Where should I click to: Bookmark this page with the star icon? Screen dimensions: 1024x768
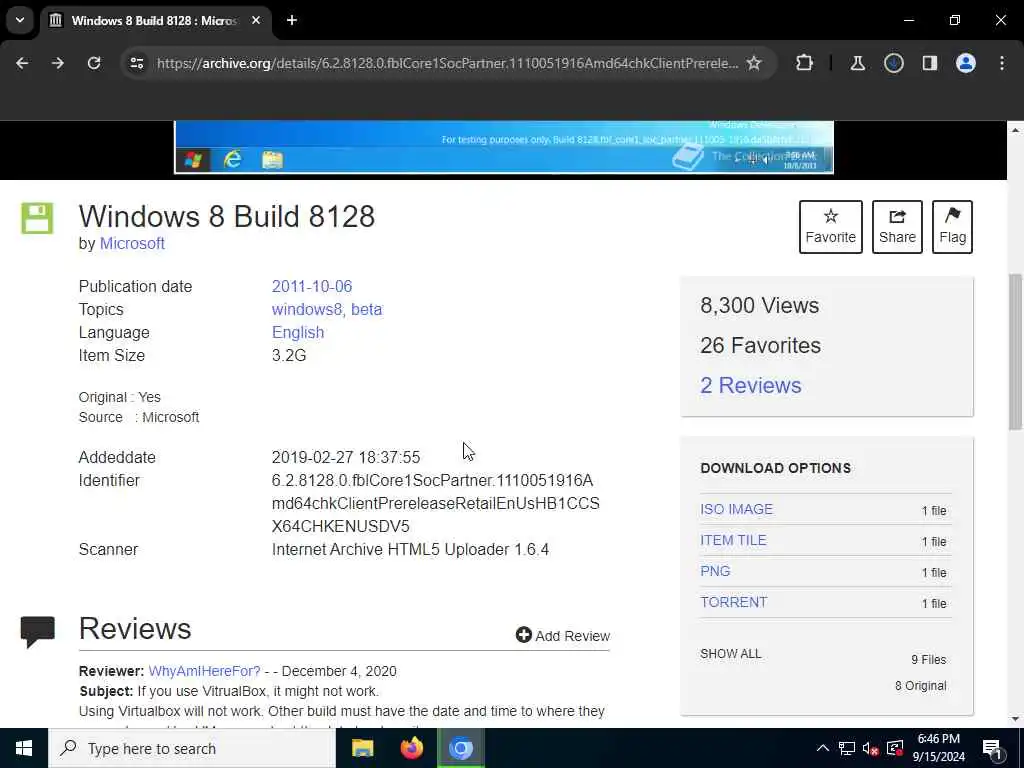click(x=754, y=63)
